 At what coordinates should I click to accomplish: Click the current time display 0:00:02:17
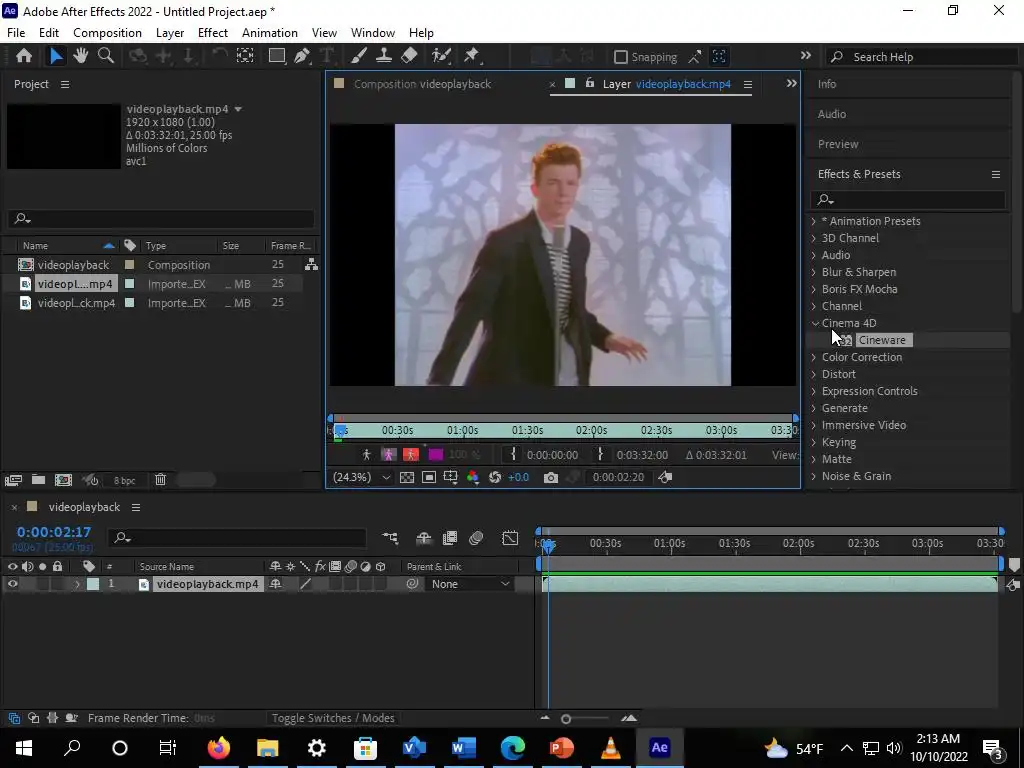pyautogui.click(x=54, y=532)
